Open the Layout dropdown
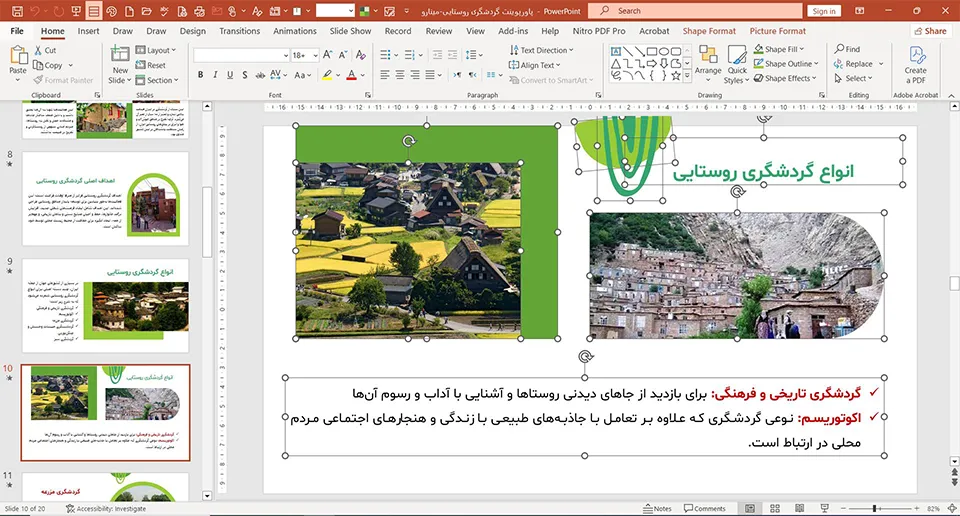The width and height of the screenshot is (960, 516). 156,50
